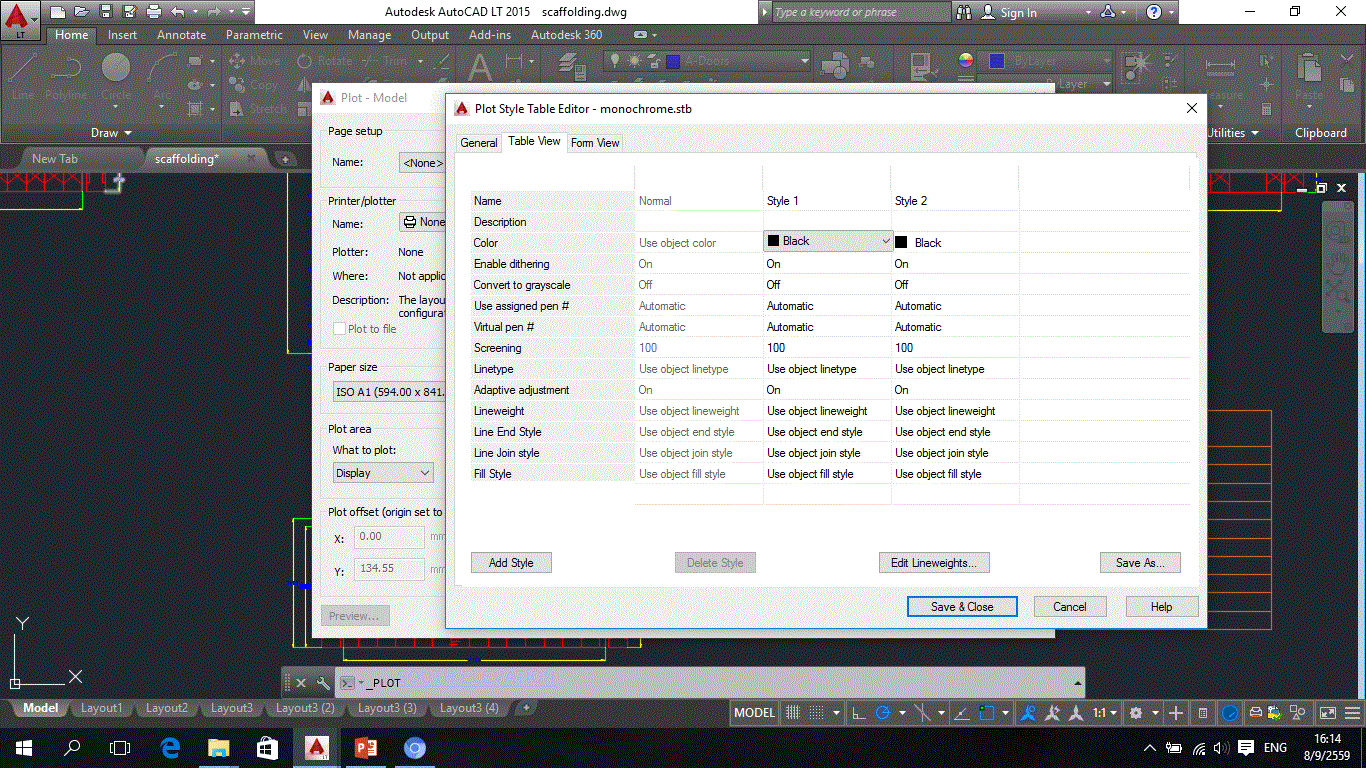Click the Add Style button

tap(511, 563)
